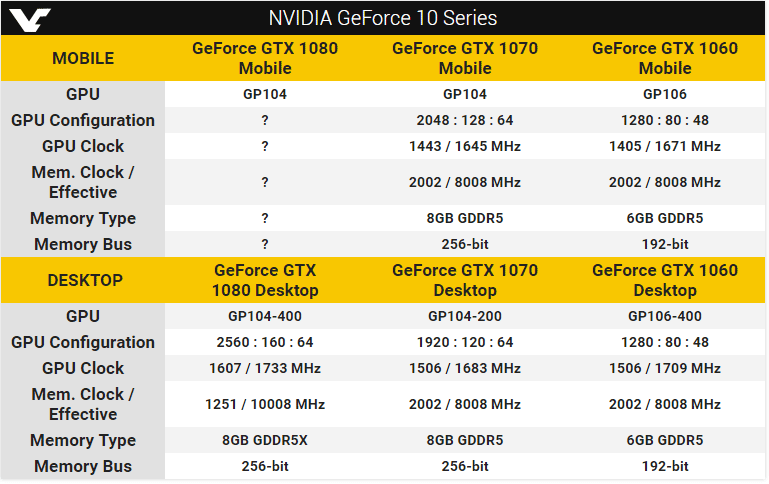
Task: Click the 1405 / 1671 MHz clock cell
Action: coord(665,146)
